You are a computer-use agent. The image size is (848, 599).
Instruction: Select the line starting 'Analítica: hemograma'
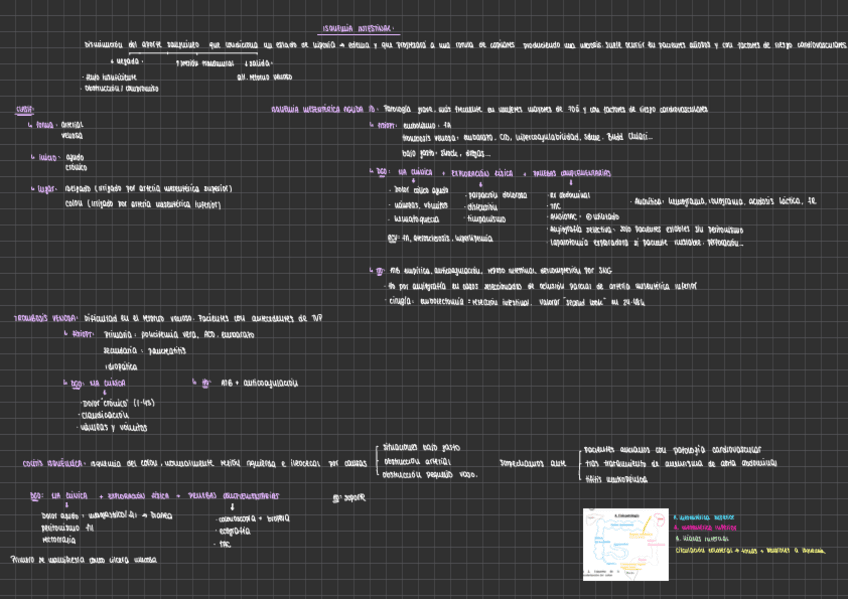coord(725,201)
